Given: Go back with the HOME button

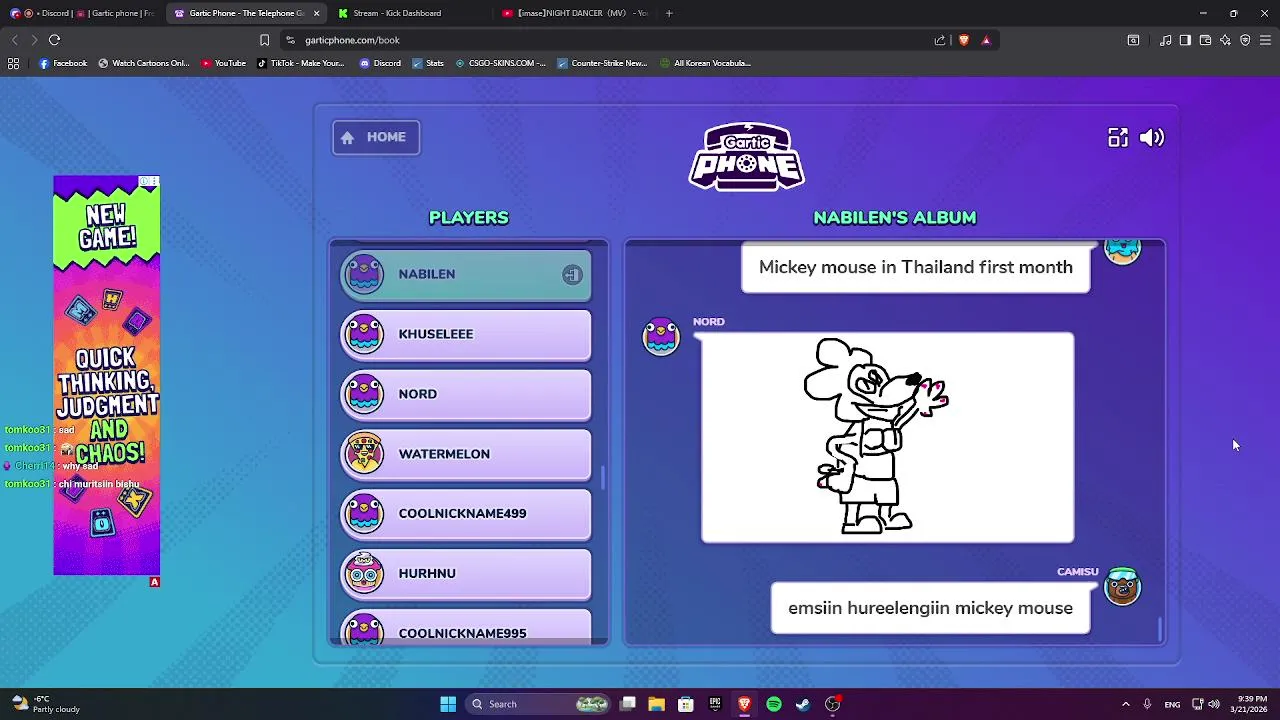Looking at the screenshot, I should pos(376,138).
